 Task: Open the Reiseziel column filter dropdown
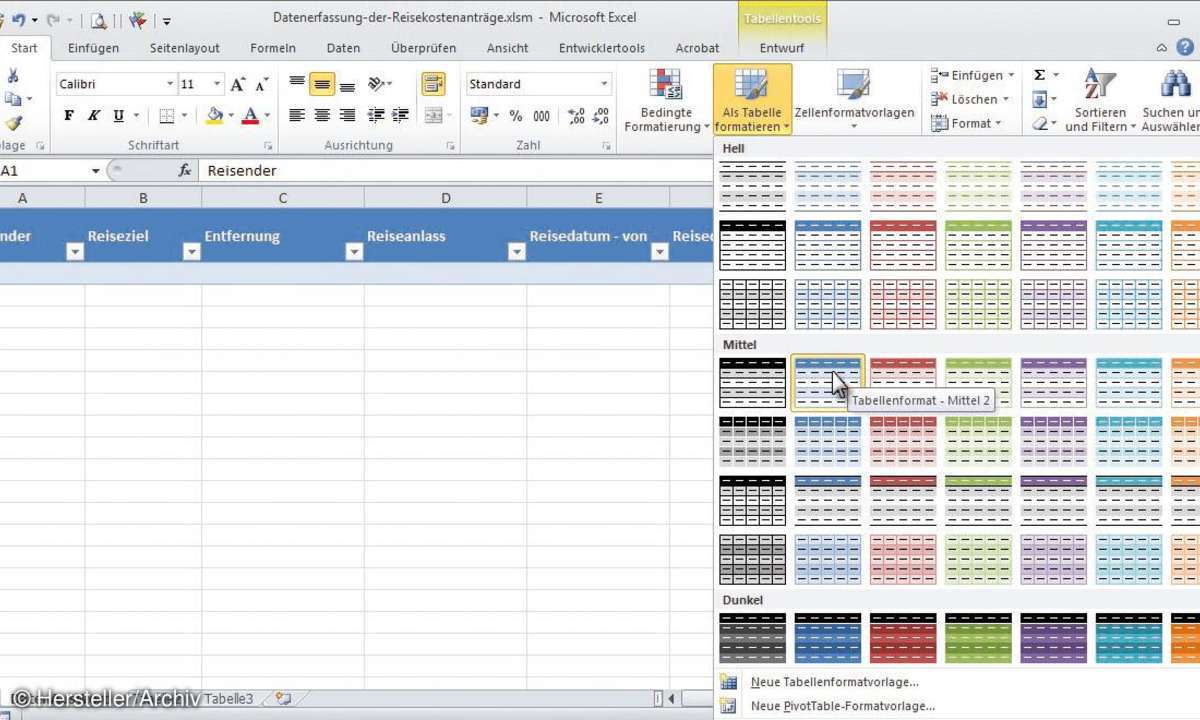pos(192,252)
